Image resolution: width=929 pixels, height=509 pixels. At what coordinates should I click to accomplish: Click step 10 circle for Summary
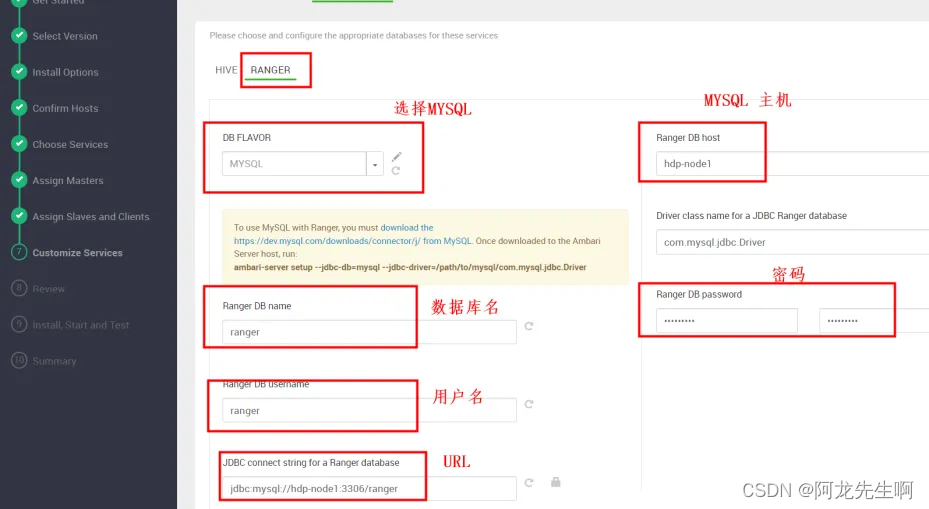pos(20,360)
